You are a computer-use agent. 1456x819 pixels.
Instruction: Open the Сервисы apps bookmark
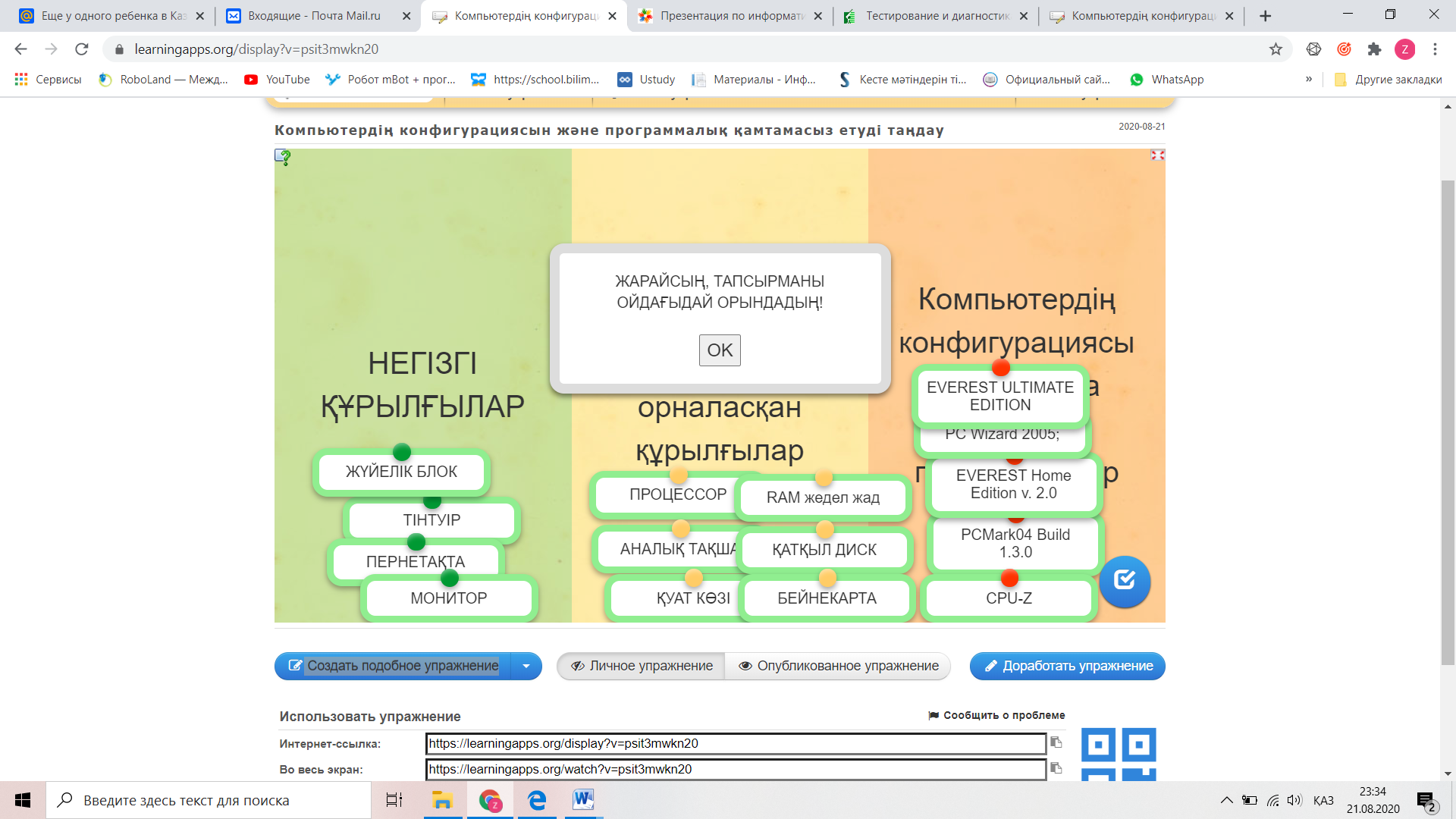point(48,80)
